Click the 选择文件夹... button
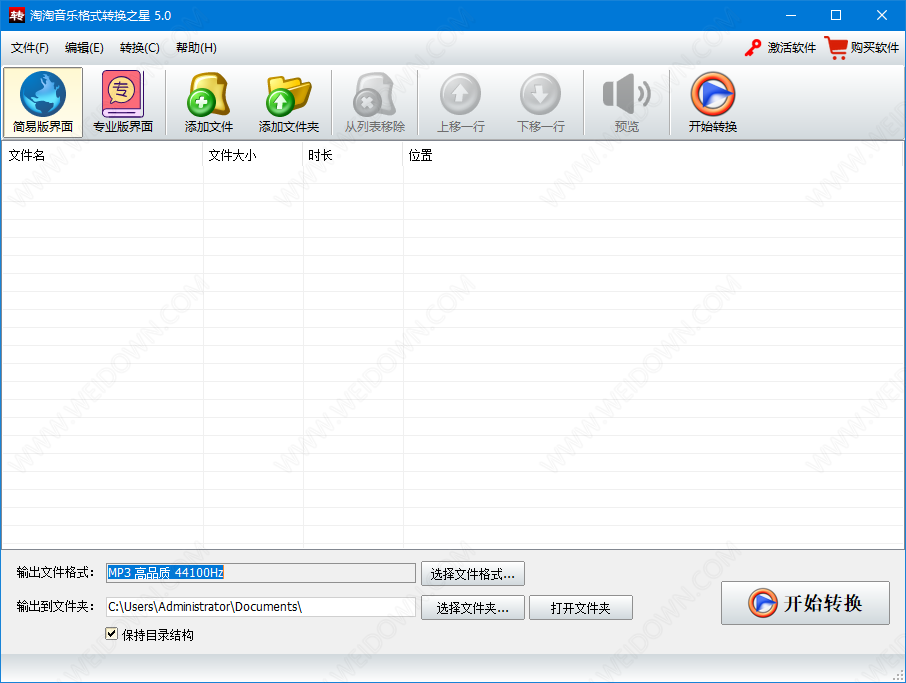The width and height of the screenshot is (906, 683). (473, 608)
